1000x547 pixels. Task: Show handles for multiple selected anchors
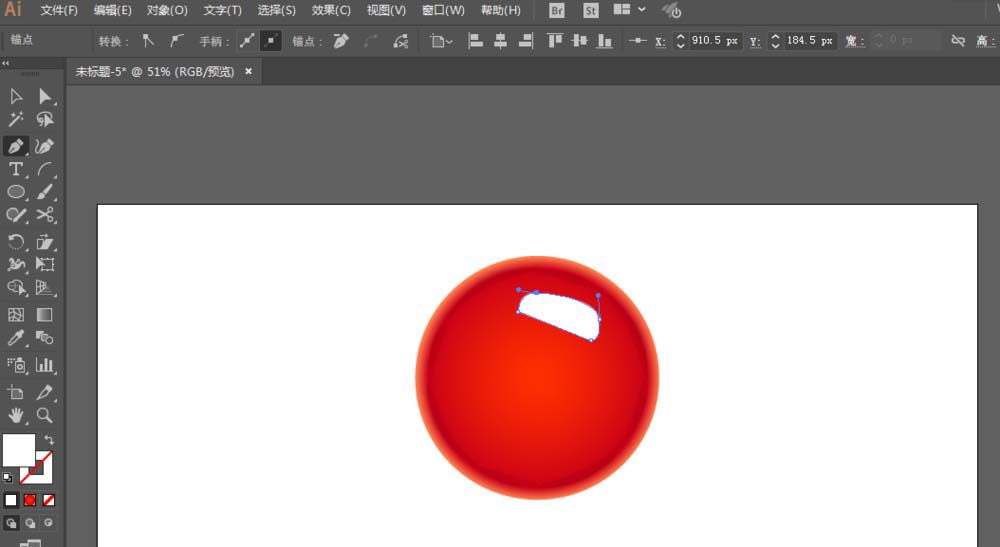pyautogui.click(x=247, y=41)
